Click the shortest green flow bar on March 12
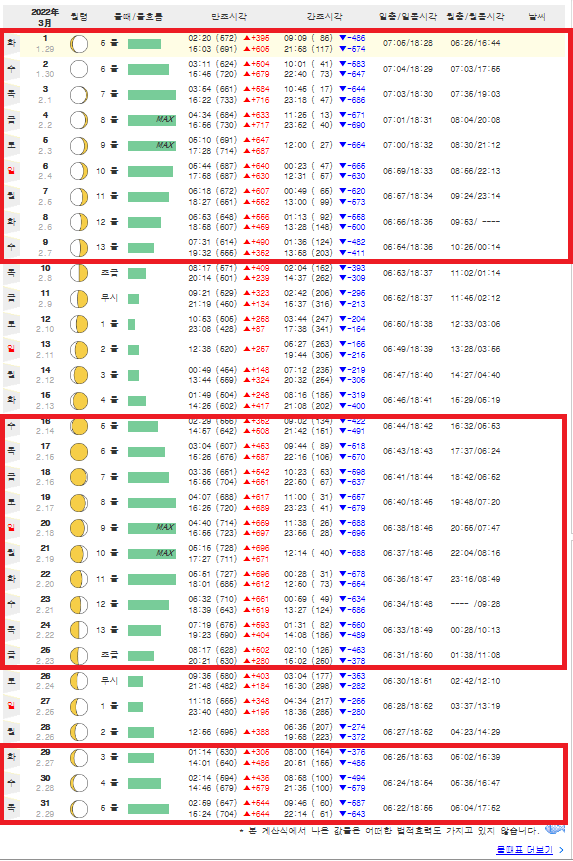573x861 pixels. pyautogui.click(x=131, y=325)
